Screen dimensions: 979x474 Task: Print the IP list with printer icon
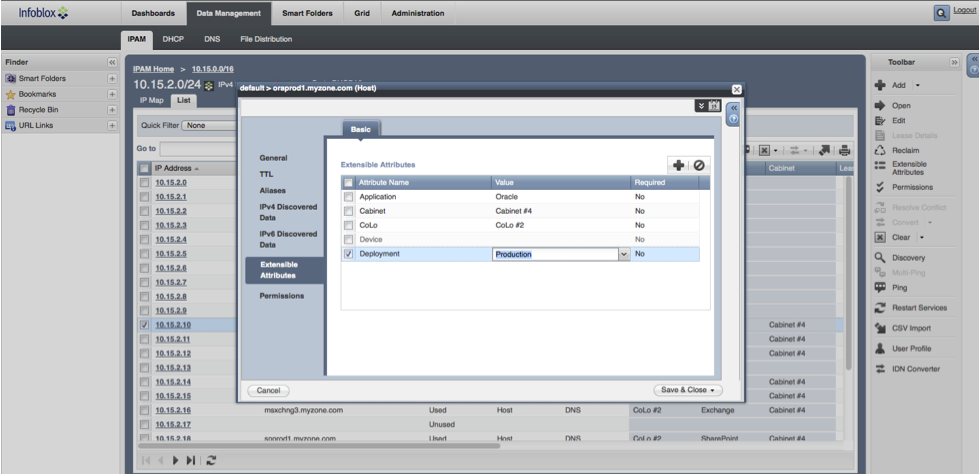click(x=844, y=150)
